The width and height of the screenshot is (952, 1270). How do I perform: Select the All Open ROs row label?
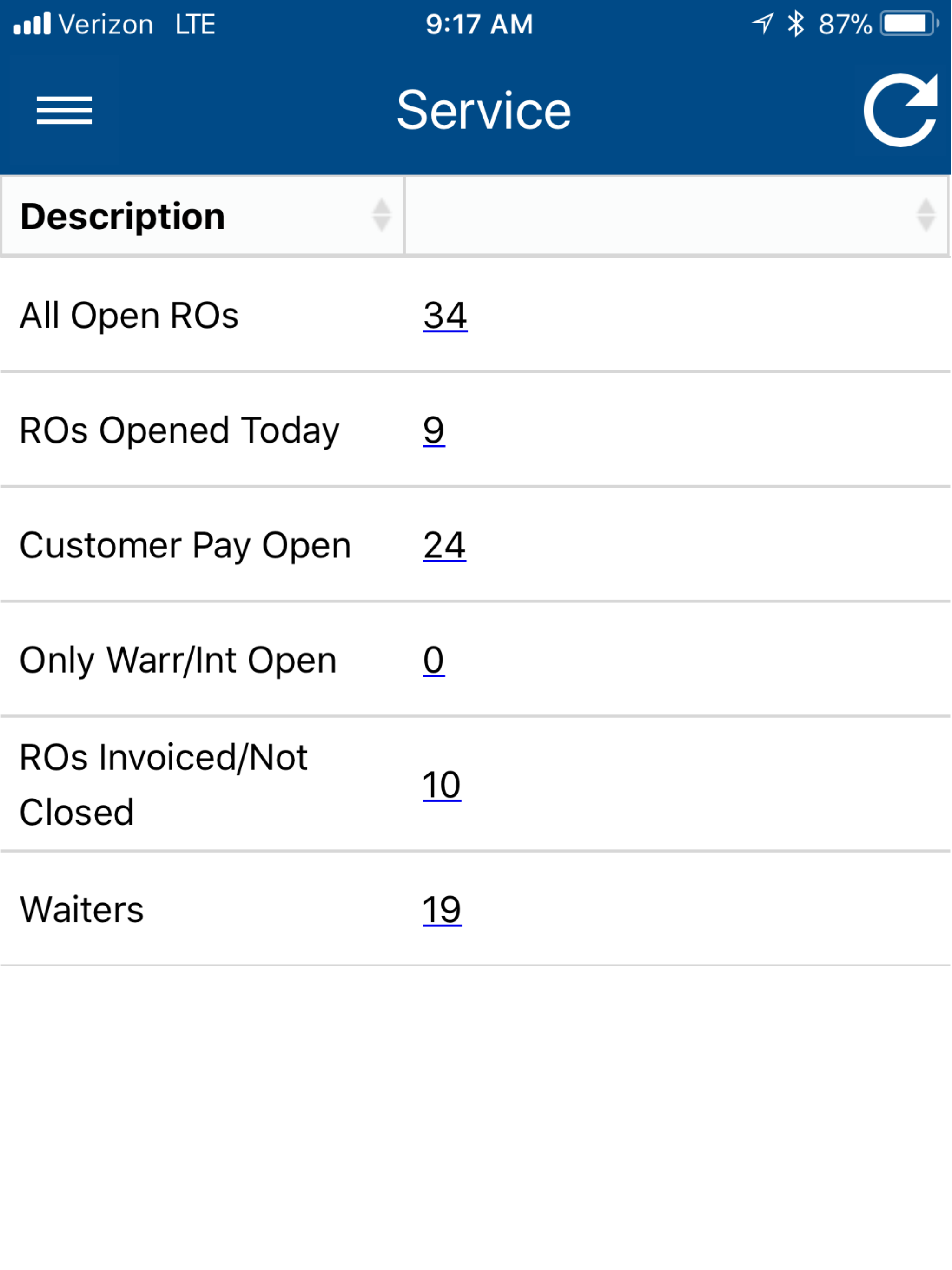[129, 316]
